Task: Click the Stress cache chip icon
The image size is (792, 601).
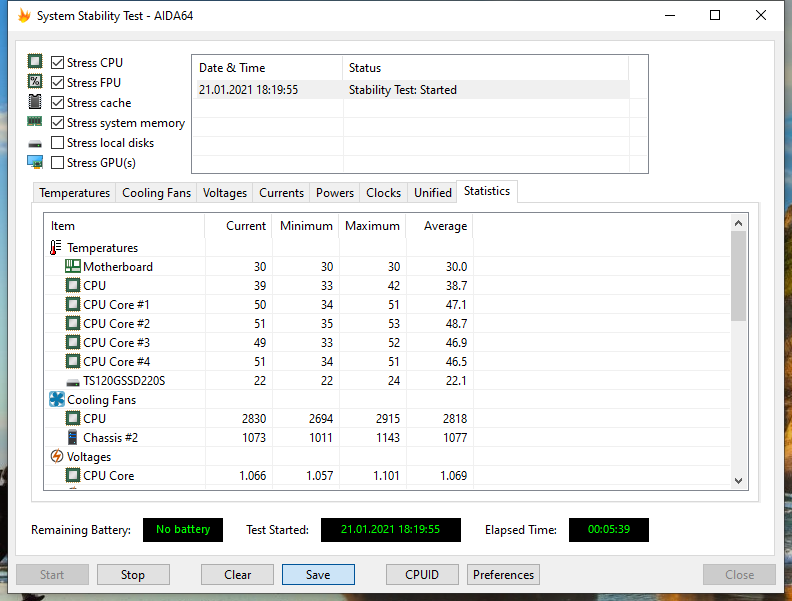Action: 35,102
